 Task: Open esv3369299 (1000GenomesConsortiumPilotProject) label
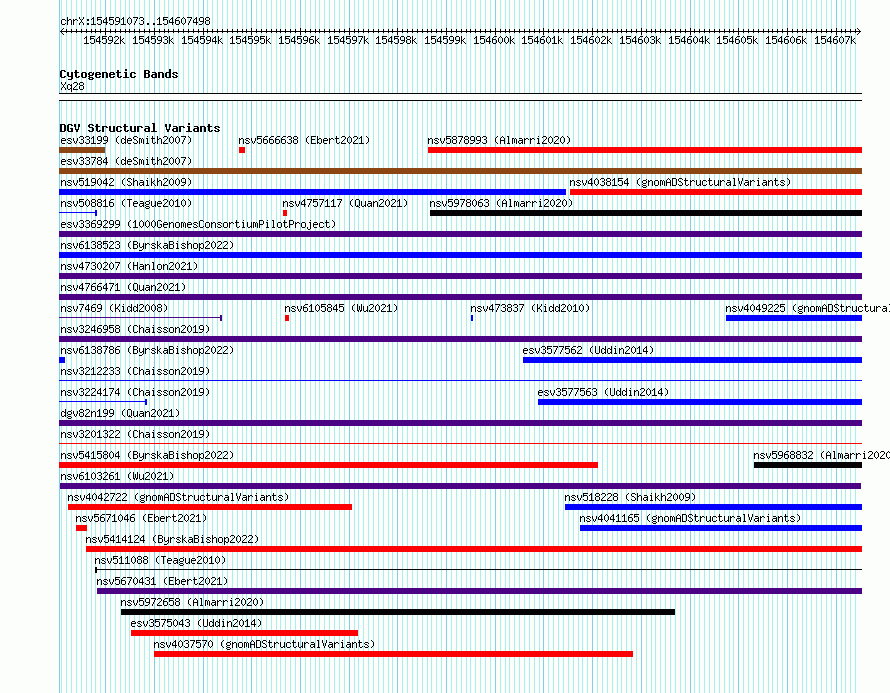[198, 224]
